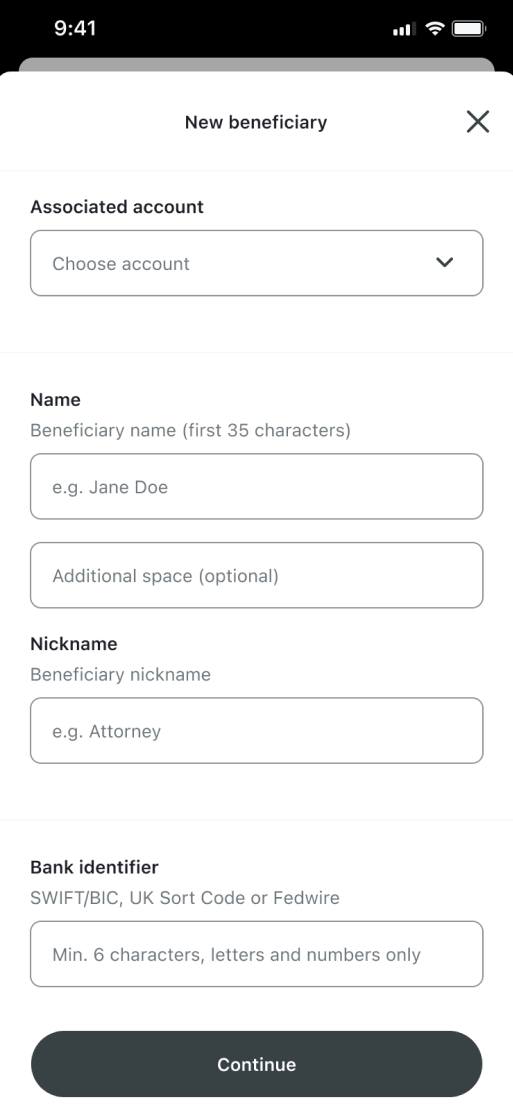Select the Additional space (optional) field
Screen dimensions: 513x1119
[x=256, y=575]
